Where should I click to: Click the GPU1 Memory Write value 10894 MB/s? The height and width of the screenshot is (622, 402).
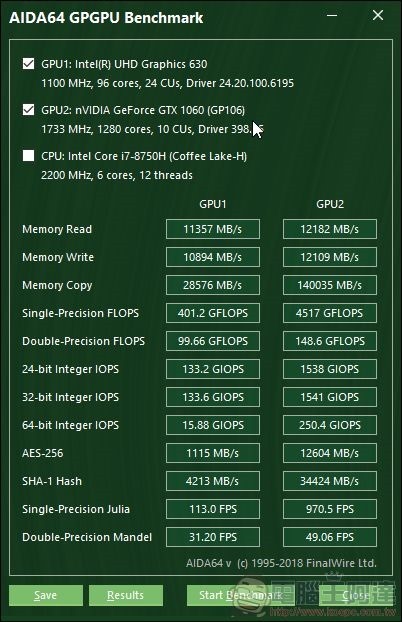click(x=213, y=257)
